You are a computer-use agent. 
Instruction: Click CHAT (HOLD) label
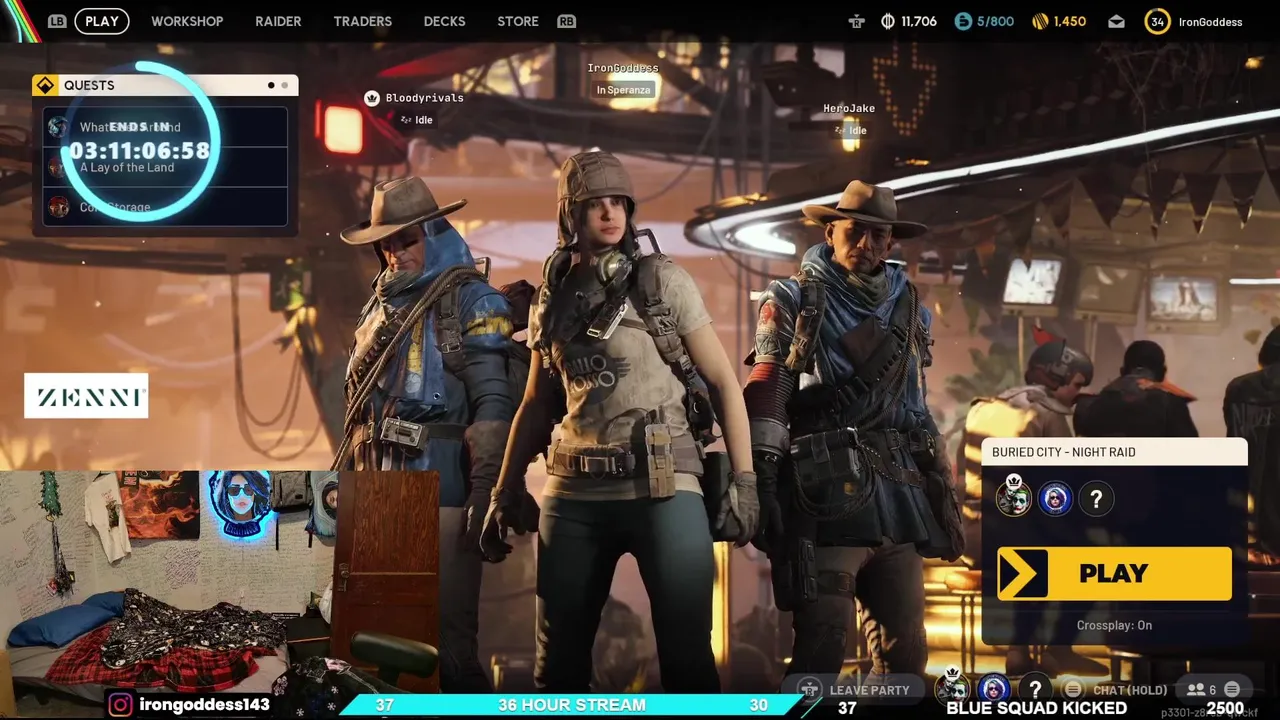click(x=1130, y=690)
